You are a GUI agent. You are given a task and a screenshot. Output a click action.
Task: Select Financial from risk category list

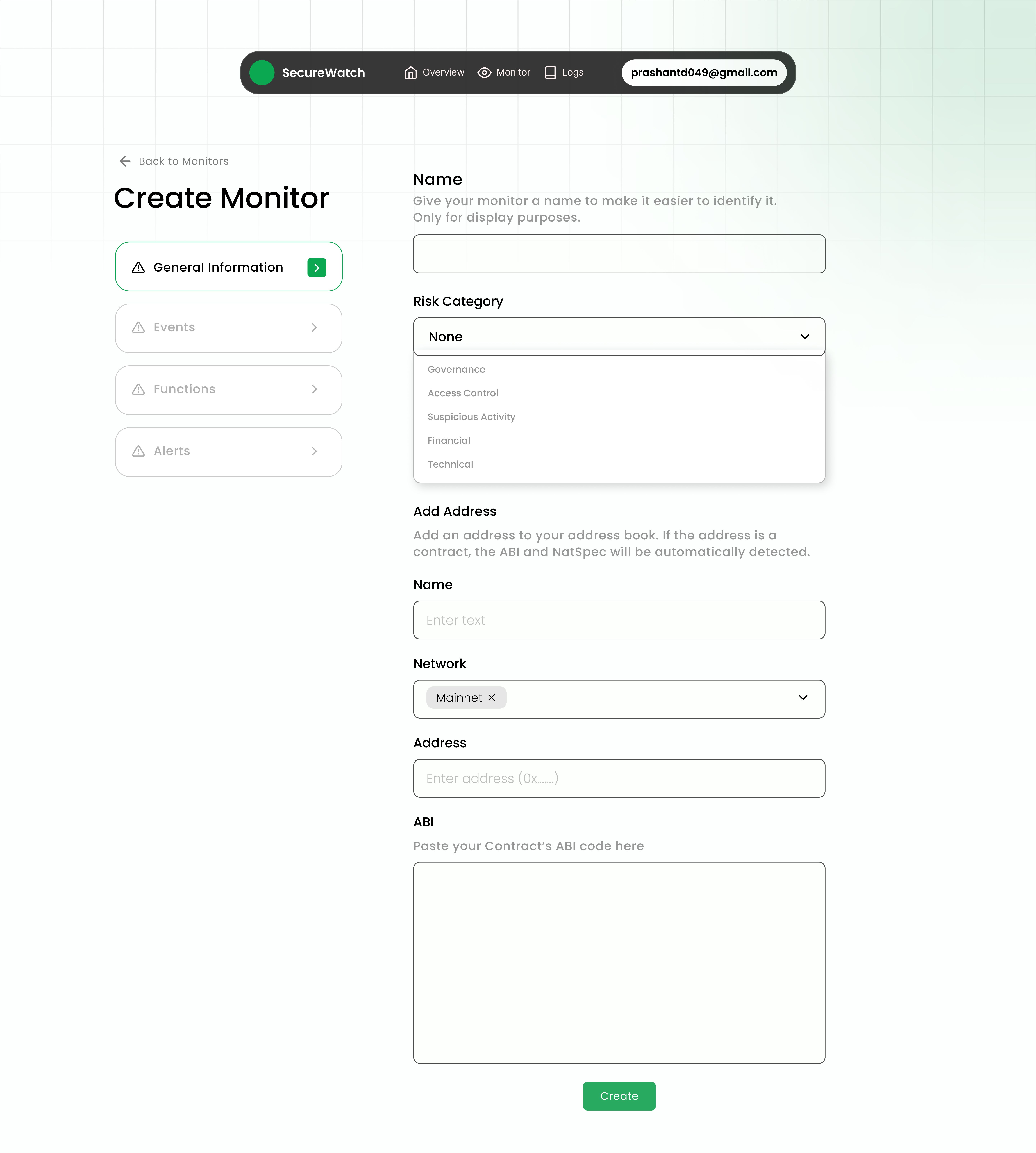[x=449, y=440]
